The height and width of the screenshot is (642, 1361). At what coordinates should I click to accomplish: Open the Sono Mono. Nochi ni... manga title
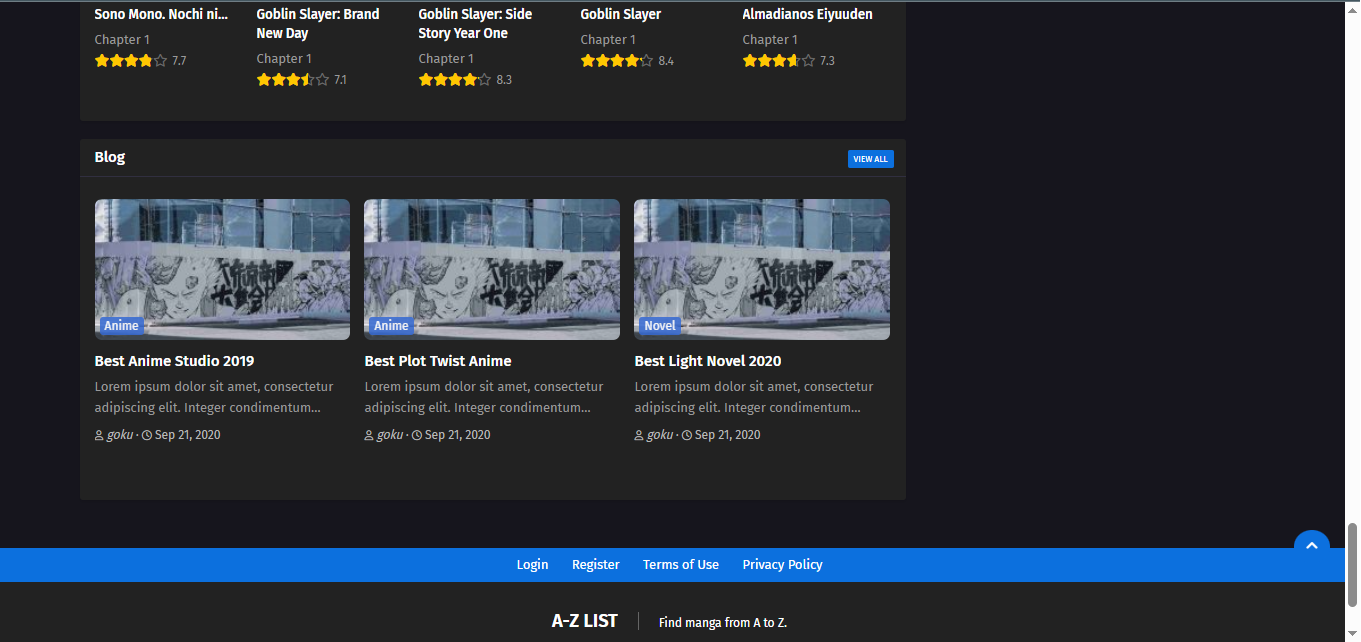(161, 14)
